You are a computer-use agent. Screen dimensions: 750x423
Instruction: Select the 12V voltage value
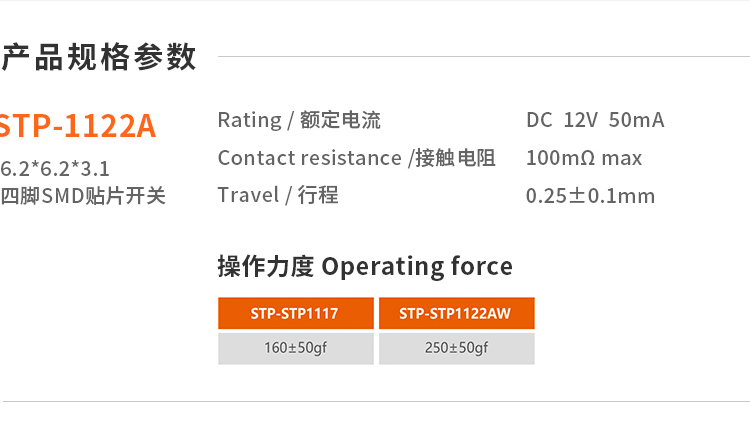[580, 120]
